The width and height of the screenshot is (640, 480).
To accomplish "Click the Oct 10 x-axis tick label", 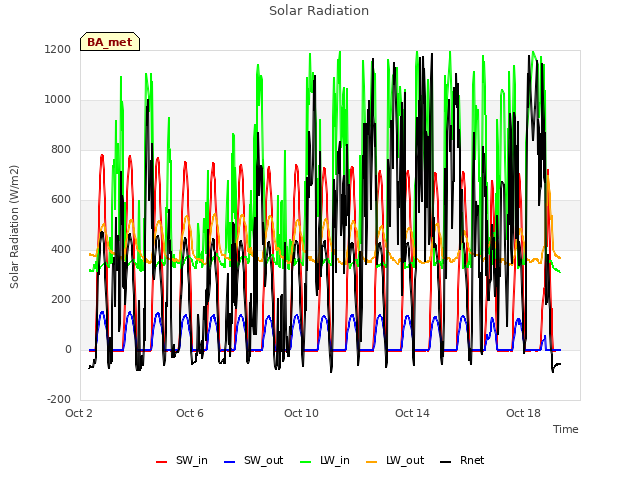I will coord(301,413).
